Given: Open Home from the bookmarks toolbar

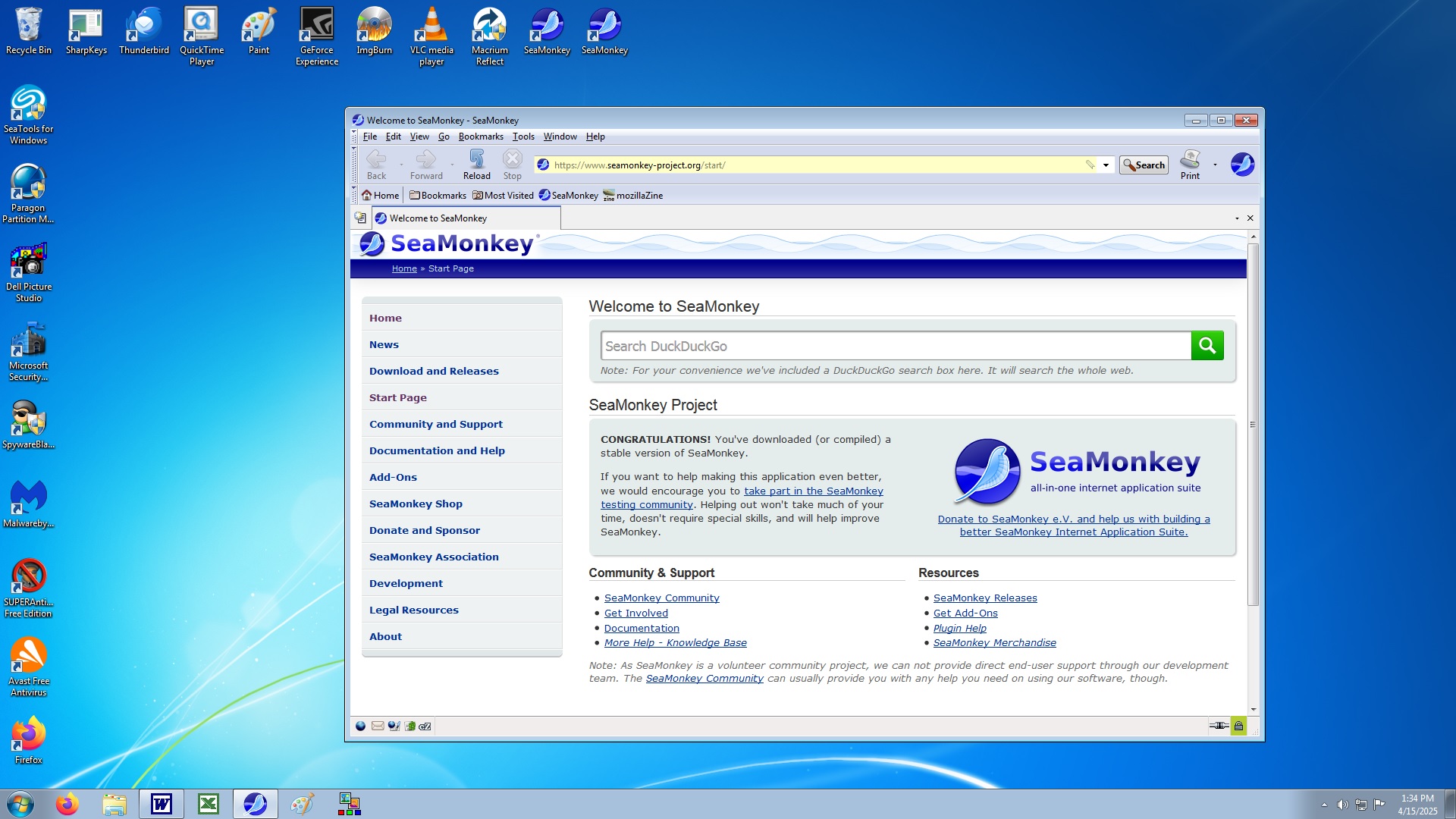Looking at the screenshot, I should pos(380,196).
